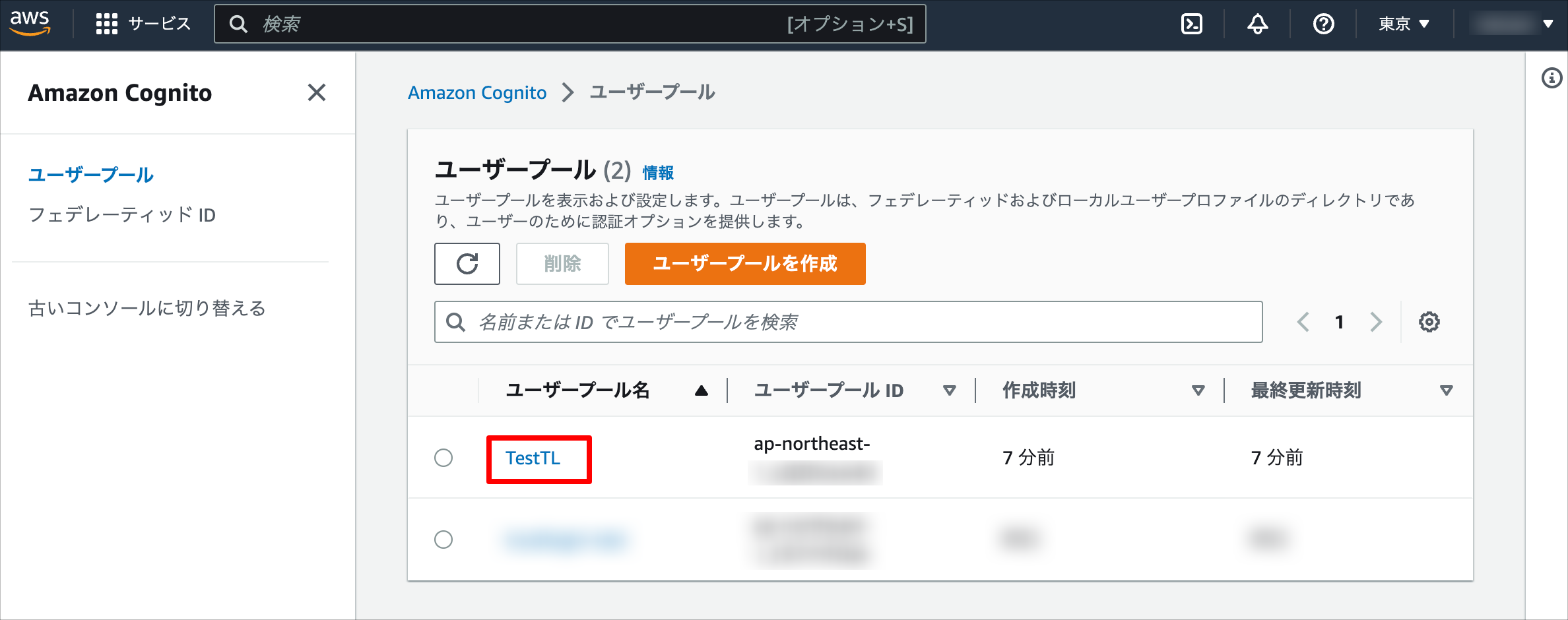The width and height of the screenshot is (1568, 620).
Task: Open AWS CloudShell terminal
Action: [1192, 23]
